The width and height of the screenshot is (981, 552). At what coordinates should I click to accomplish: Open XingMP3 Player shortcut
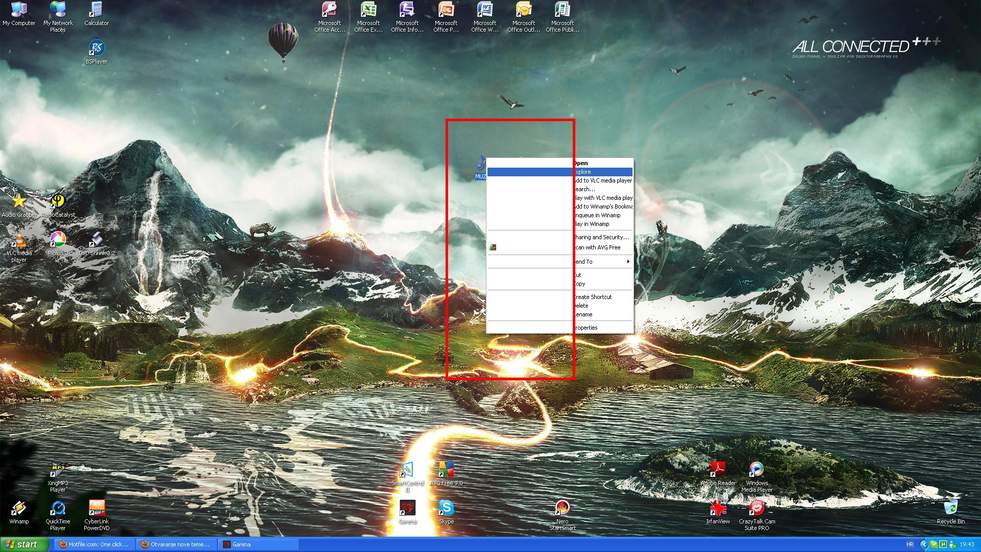click(58, 478)
